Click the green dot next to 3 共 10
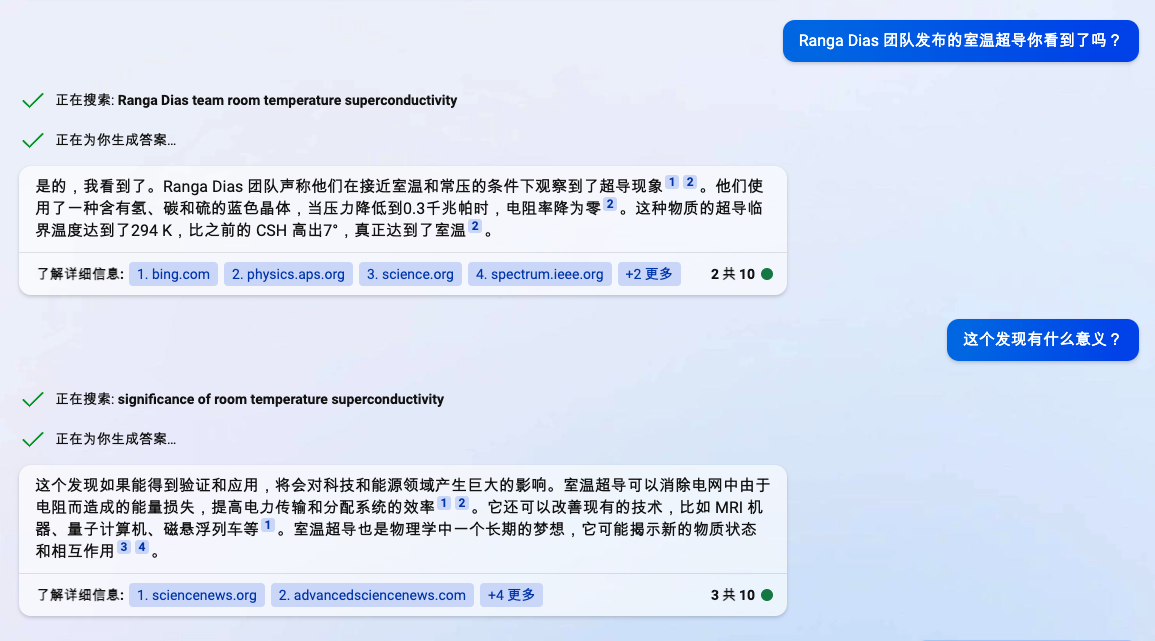The image size is (1155, 641). point(767,595)
